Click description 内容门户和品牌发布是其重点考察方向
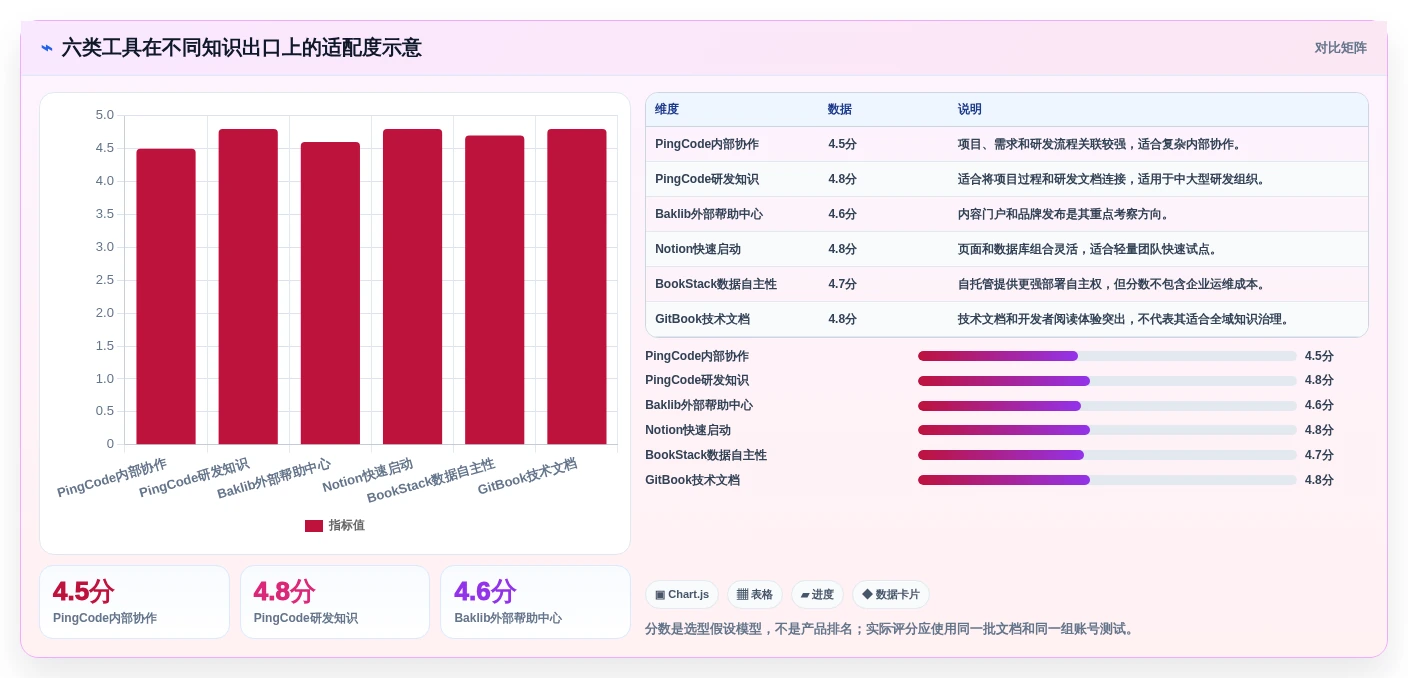The width and height of the screenshot is (1408, 678). 1064,214
